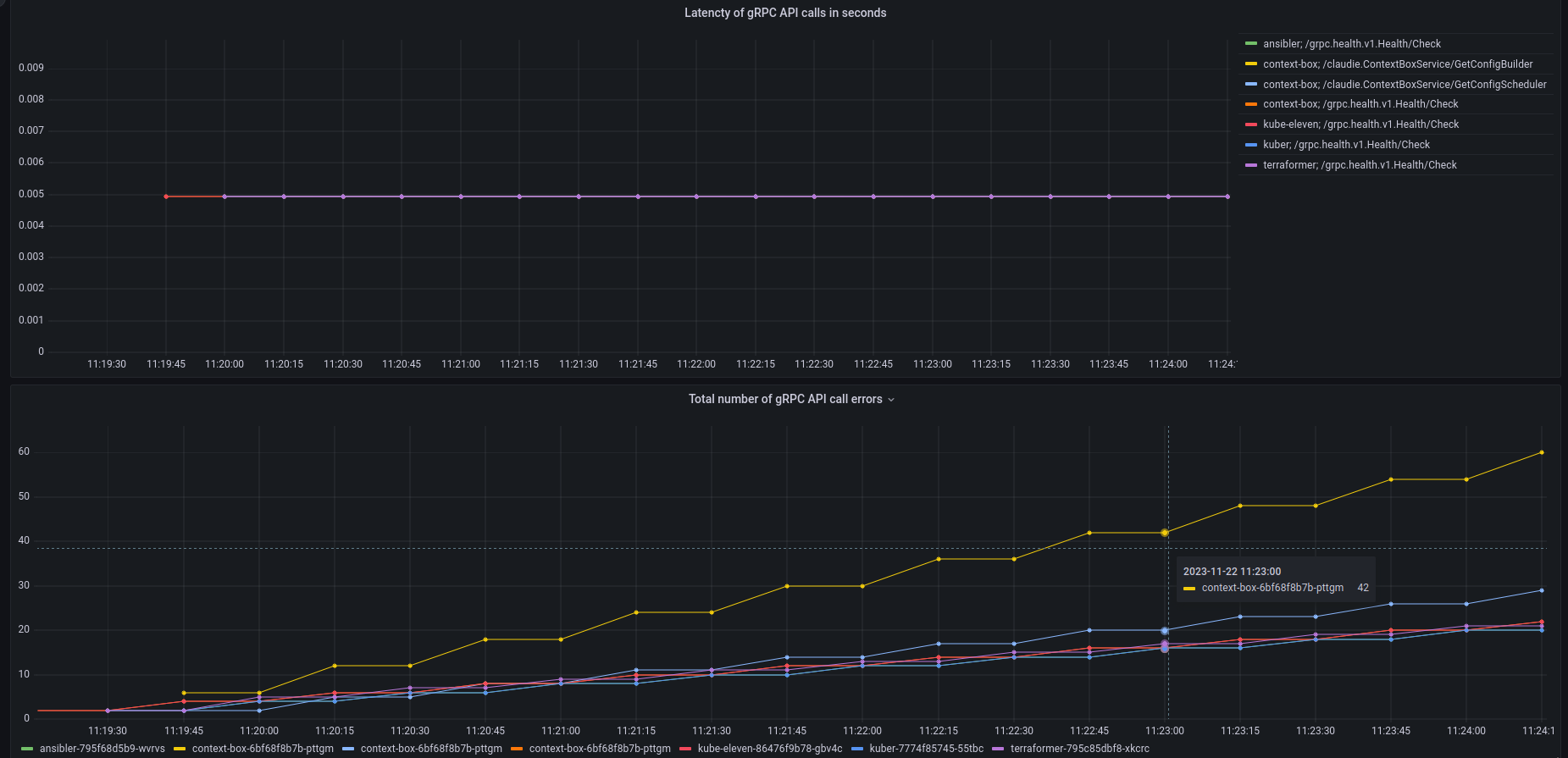1568x758 pixels.
Task: Click purple swatch of terraformer-795c85dbf8-xkcrc
Action: pos(998,749)
